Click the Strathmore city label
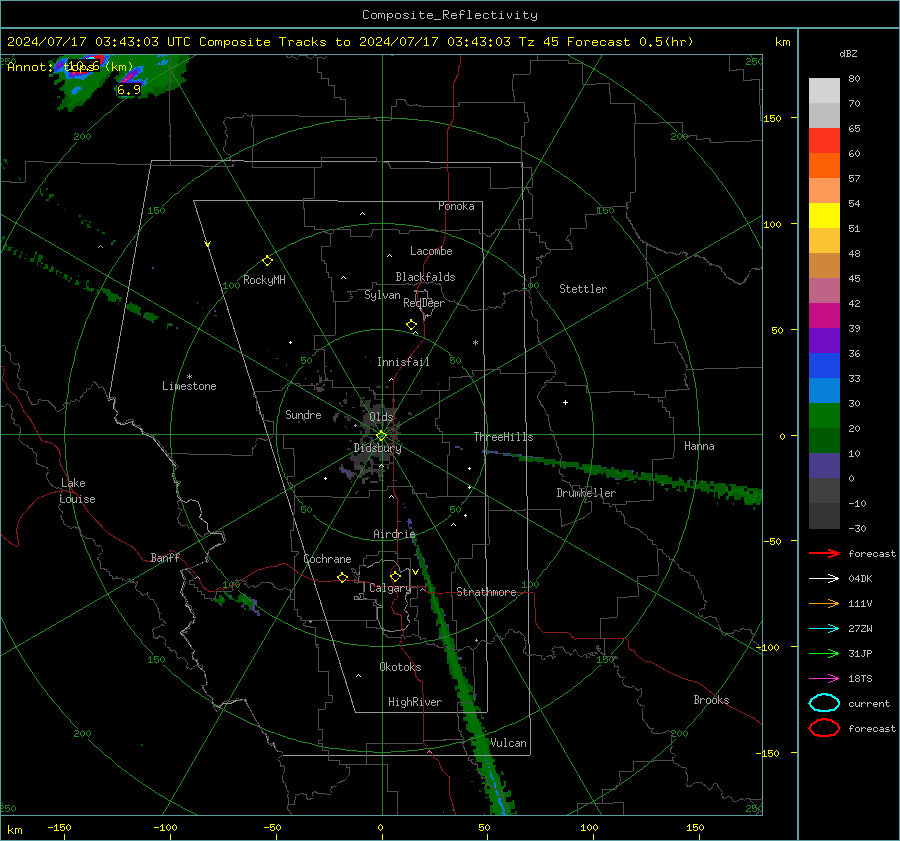Image resolution: width=900 pixels, height=841 pixels. coord(486,592)
